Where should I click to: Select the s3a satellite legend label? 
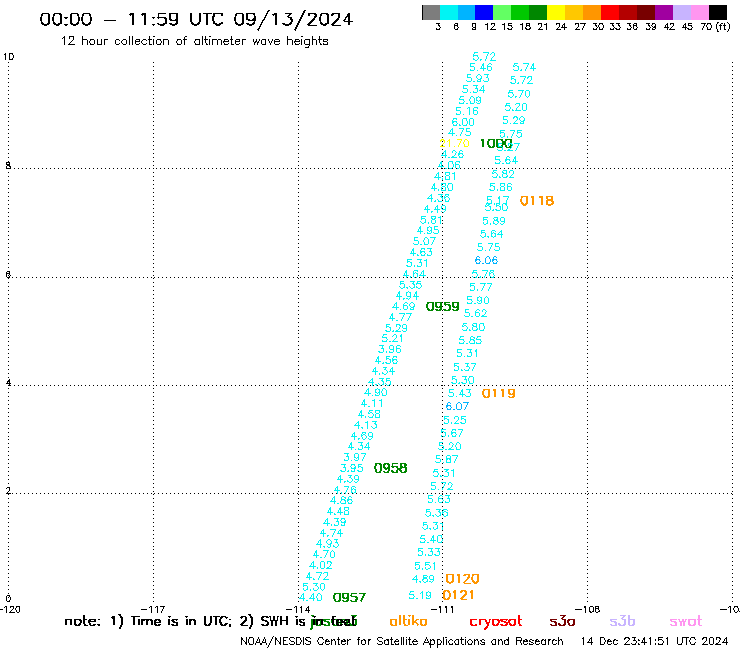[x=562, y=622]
